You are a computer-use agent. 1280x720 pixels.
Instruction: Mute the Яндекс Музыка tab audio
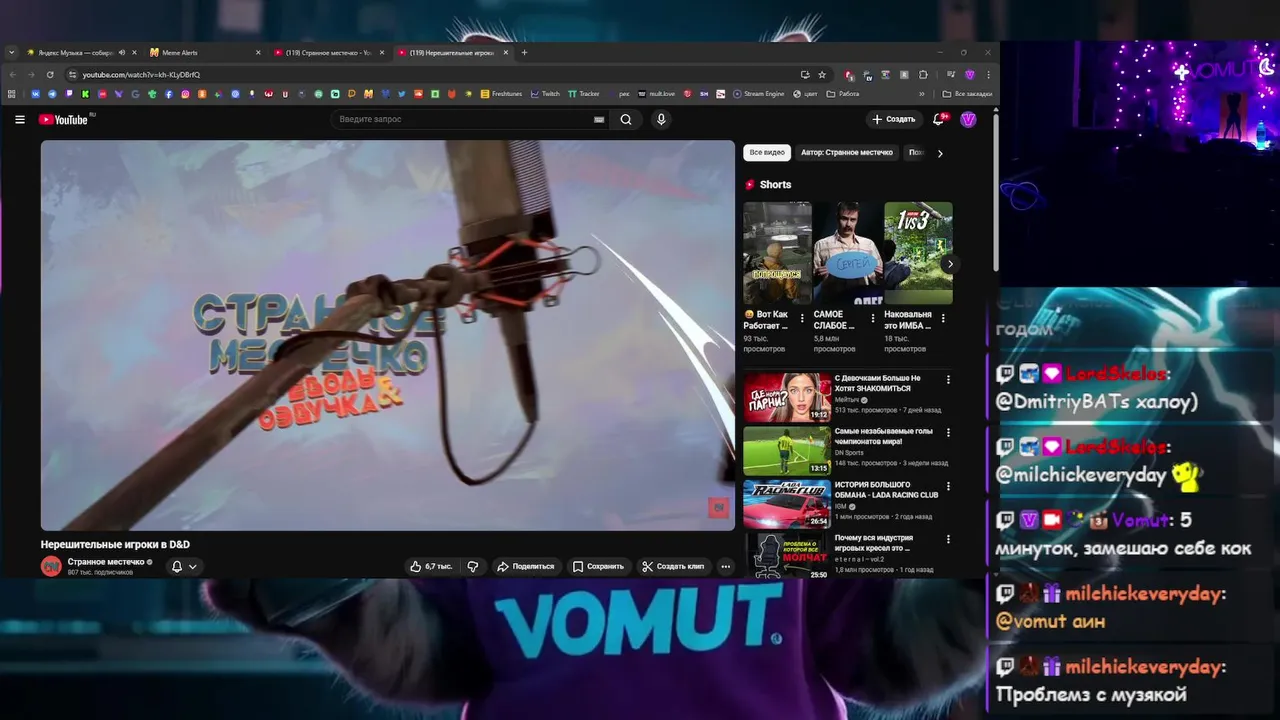[122, 52]
